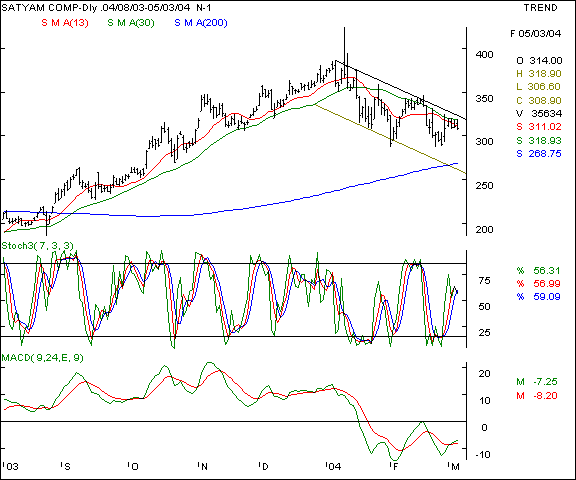Click the MACD axis label -10
This screenshot has height=480, width=576.
483,455
